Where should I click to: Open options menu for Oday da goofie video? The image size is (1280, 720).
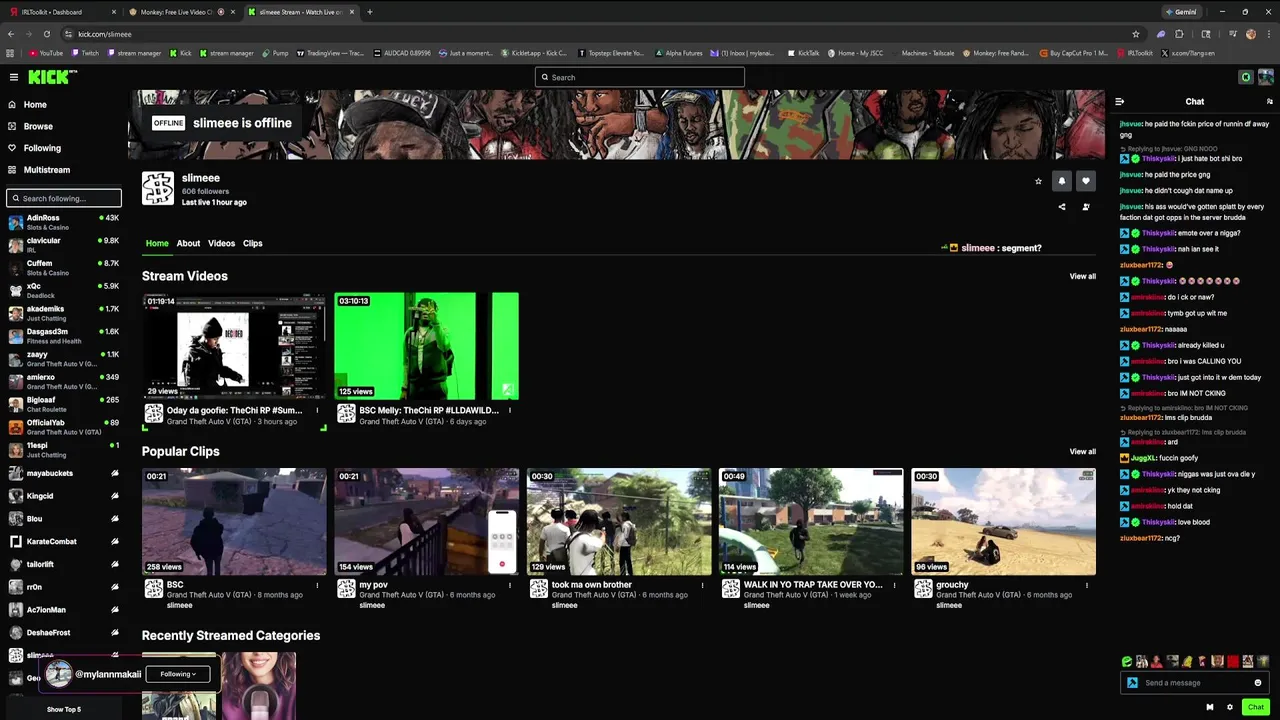pos(317,410)
